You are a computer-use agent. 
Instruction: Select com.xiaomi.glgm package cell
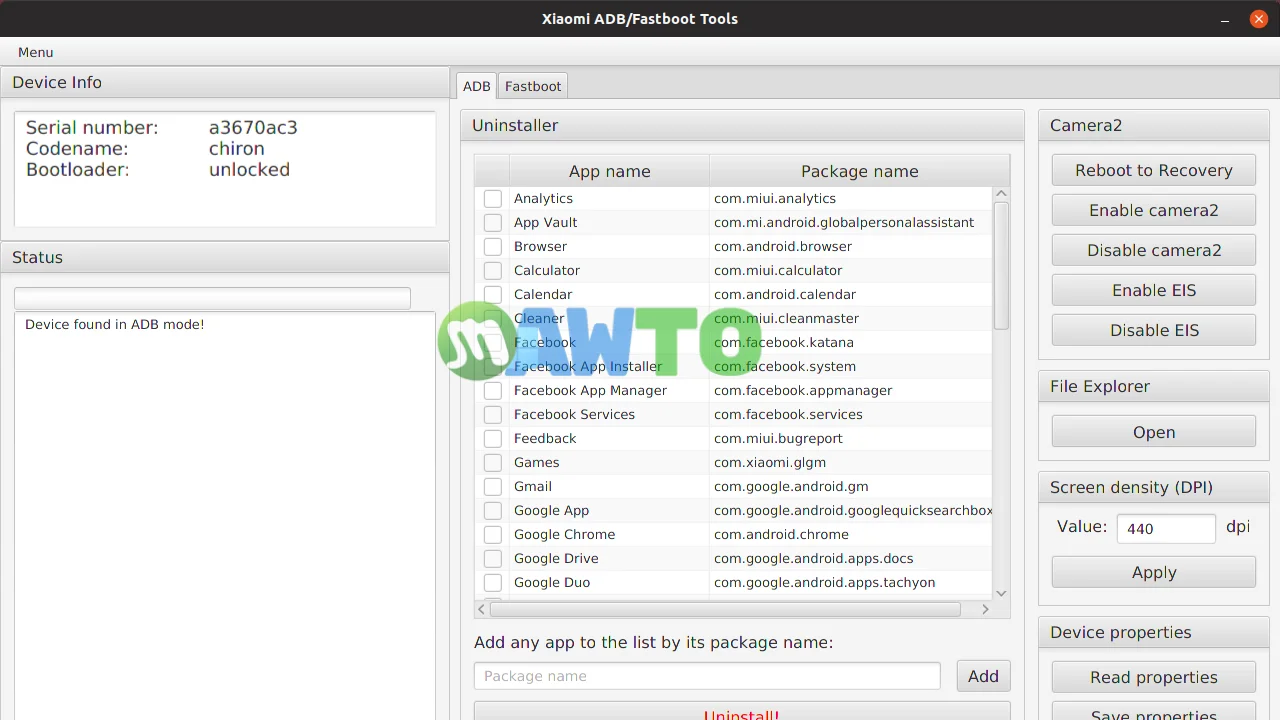(851, 462)
